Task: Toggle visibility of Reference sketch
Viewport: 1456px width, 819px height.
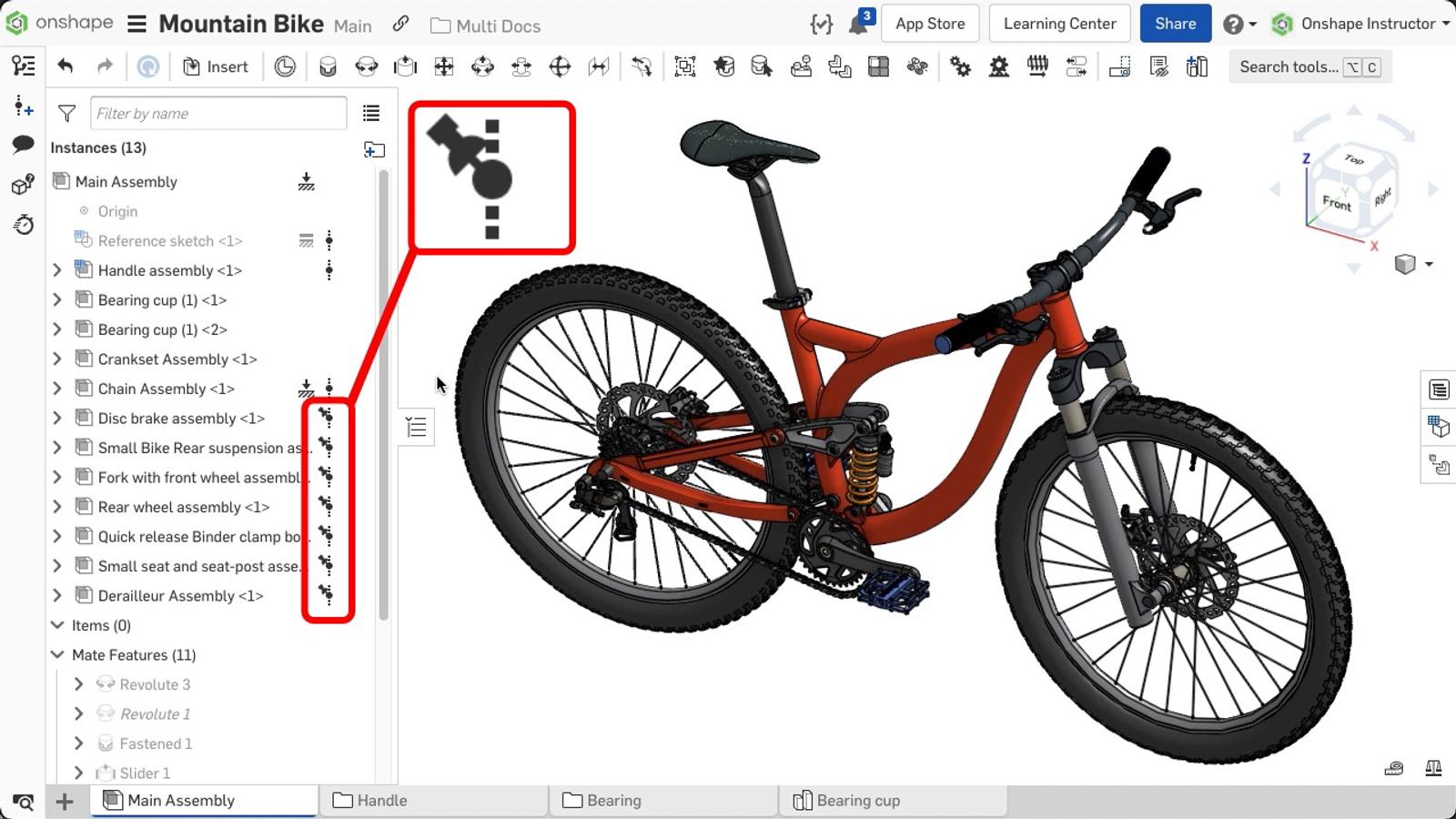Action: (x=307, y=240)
